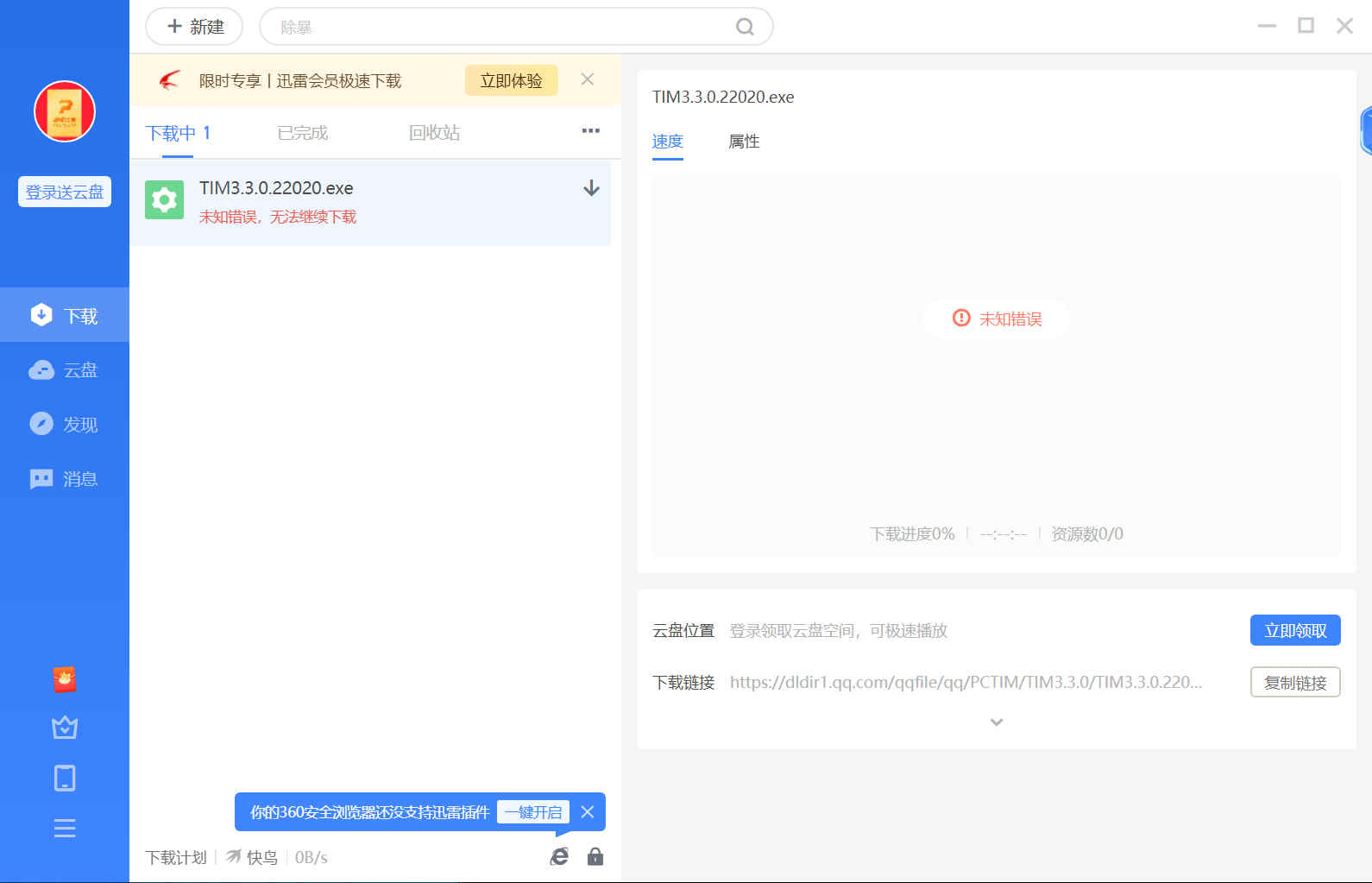Switch to the 属性 tab
Image resolution: width=1372 pixels, height=883 pixels.
pyautogui.click(x=744, y=142)
